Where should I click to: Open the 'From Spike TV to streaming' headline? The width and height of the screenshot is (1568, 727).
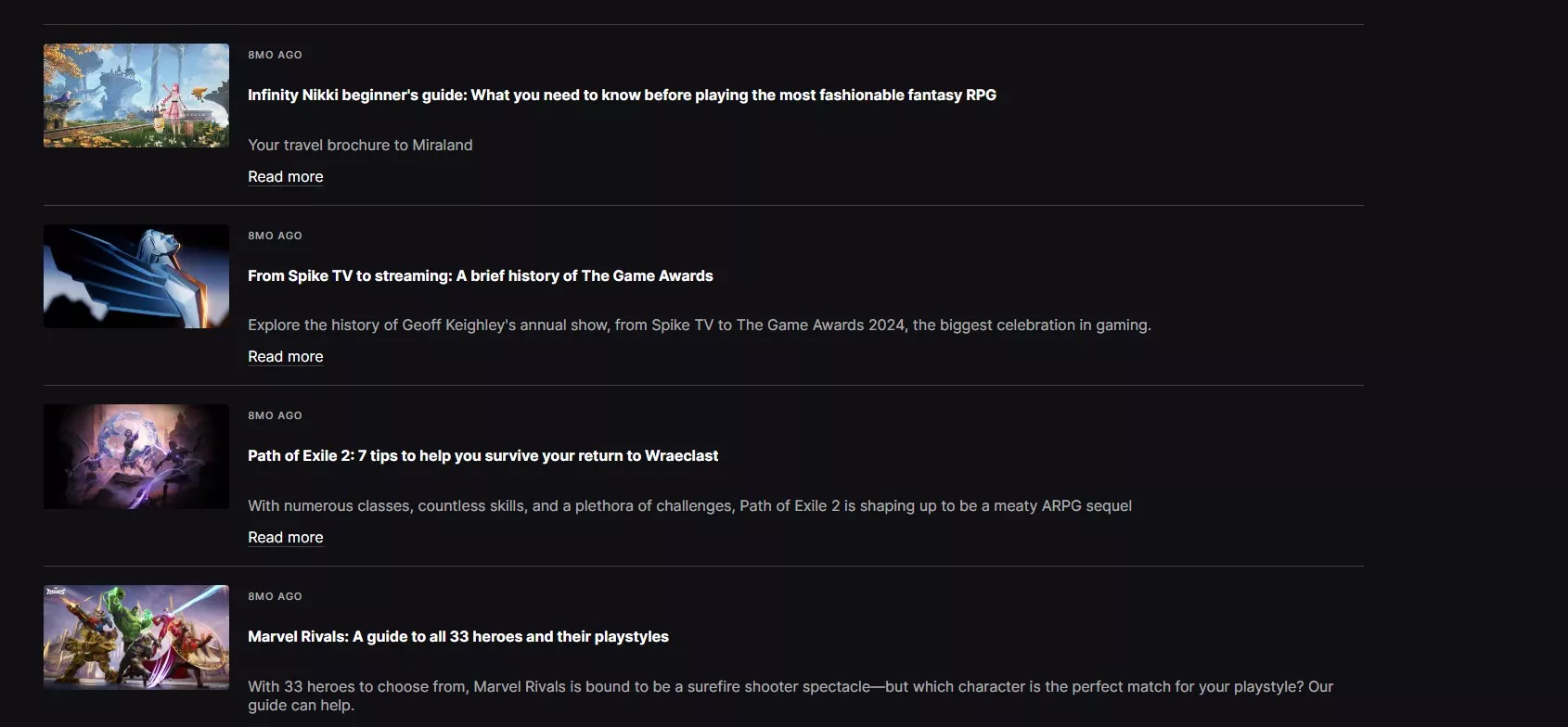click(x=480, y=275)
